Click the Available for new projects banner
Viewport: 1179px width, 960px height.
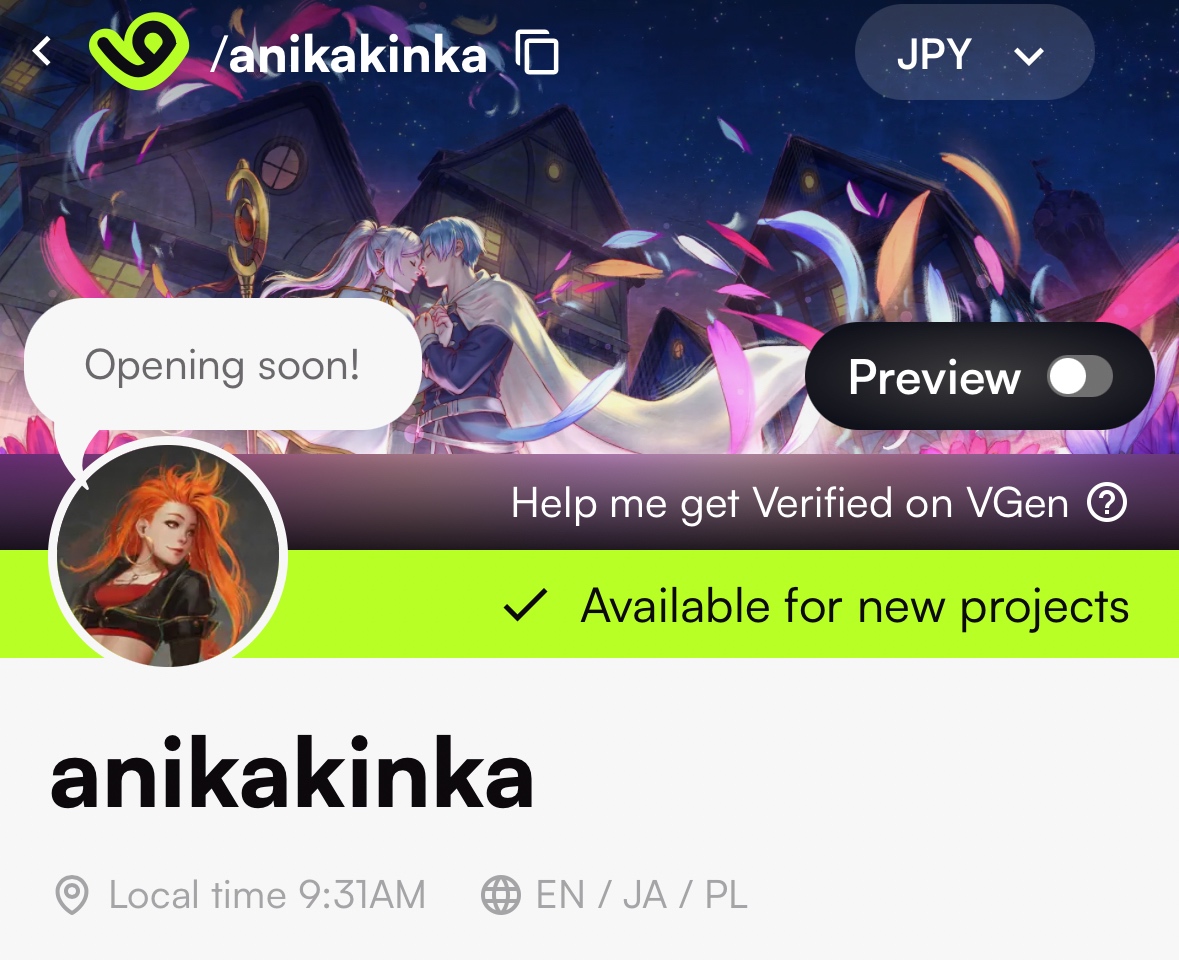point(590,604)
